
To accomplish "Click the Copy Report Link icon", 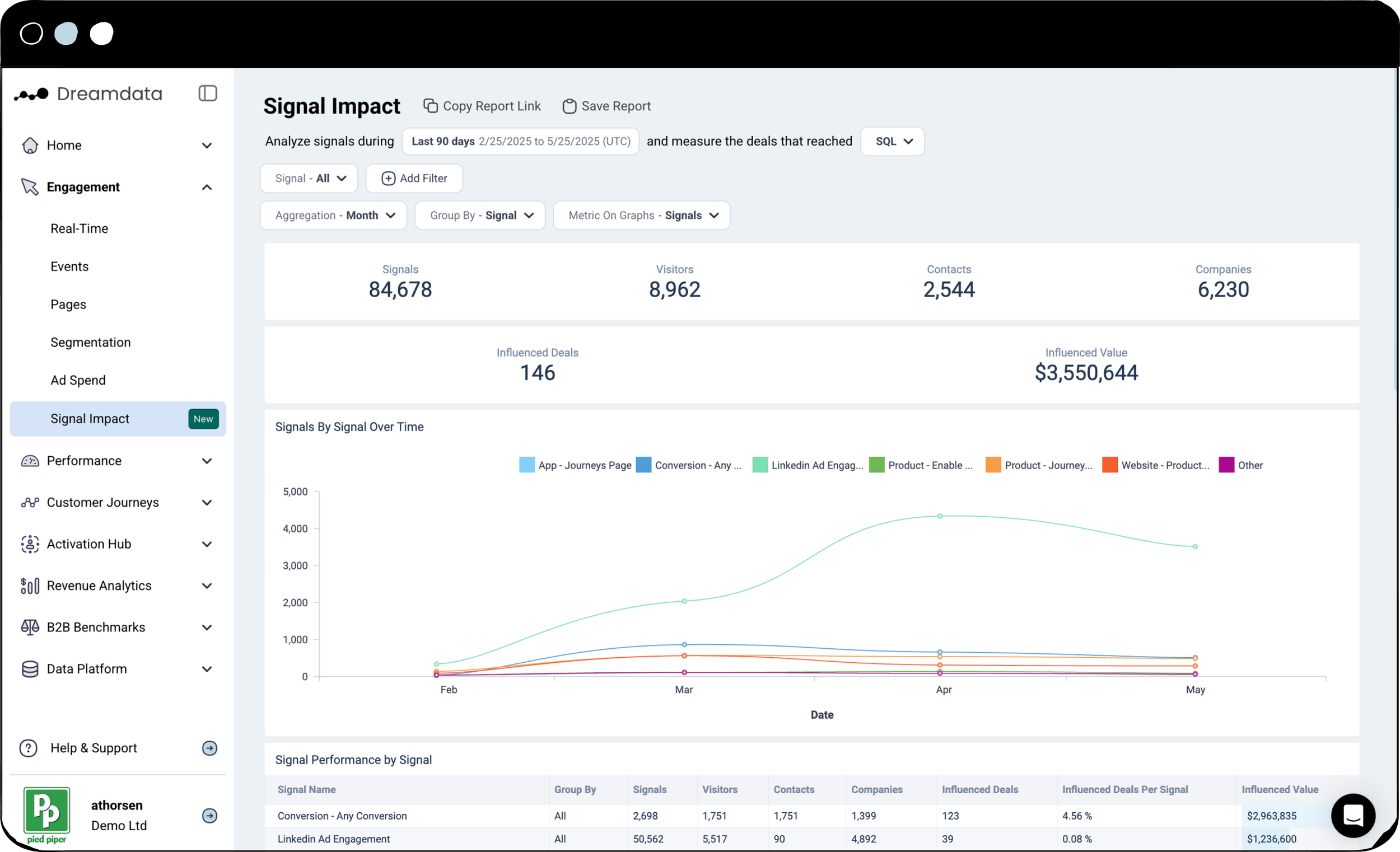I will pos(430,106).
